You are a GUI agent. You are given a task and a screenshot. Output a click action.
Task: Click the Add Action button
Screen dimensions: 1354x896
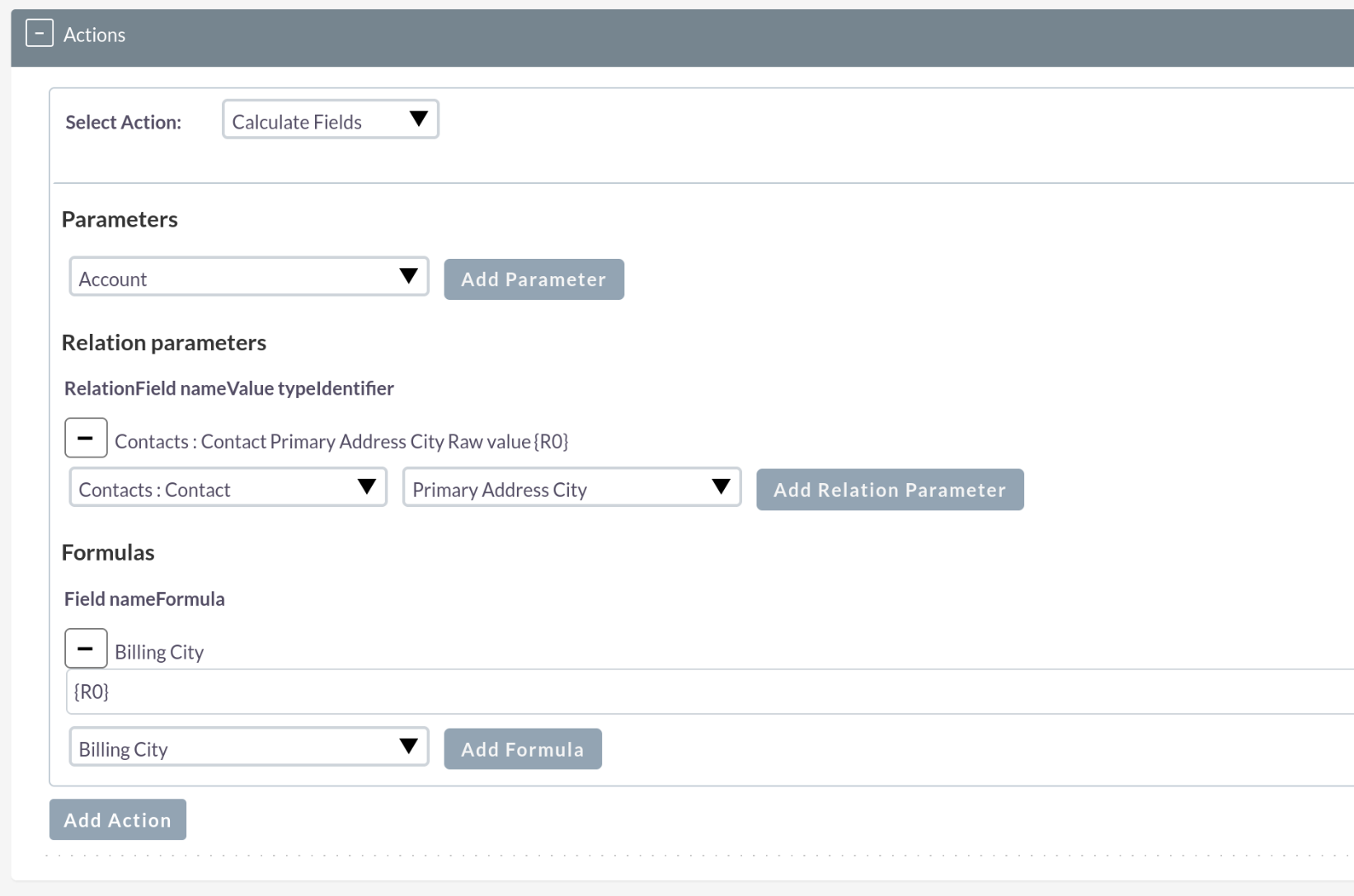pyautogui.click(x=118, y=820)
